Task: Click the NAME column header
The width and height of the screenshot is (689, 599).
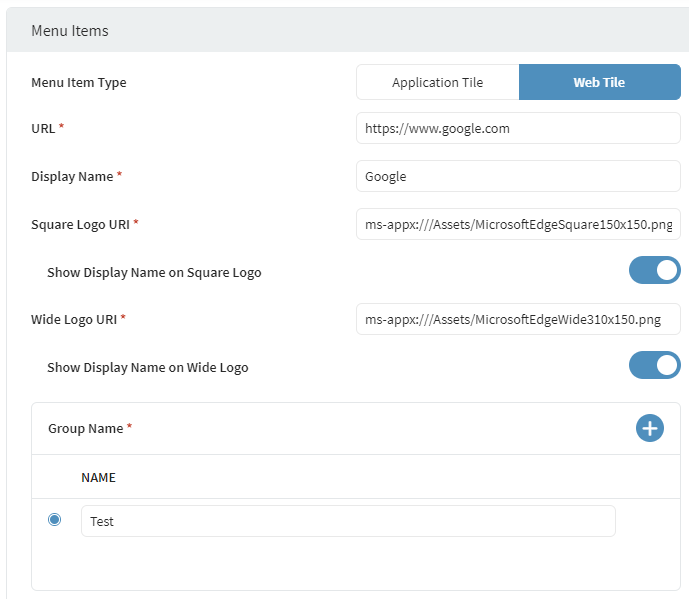Action: tap(98, 477)
